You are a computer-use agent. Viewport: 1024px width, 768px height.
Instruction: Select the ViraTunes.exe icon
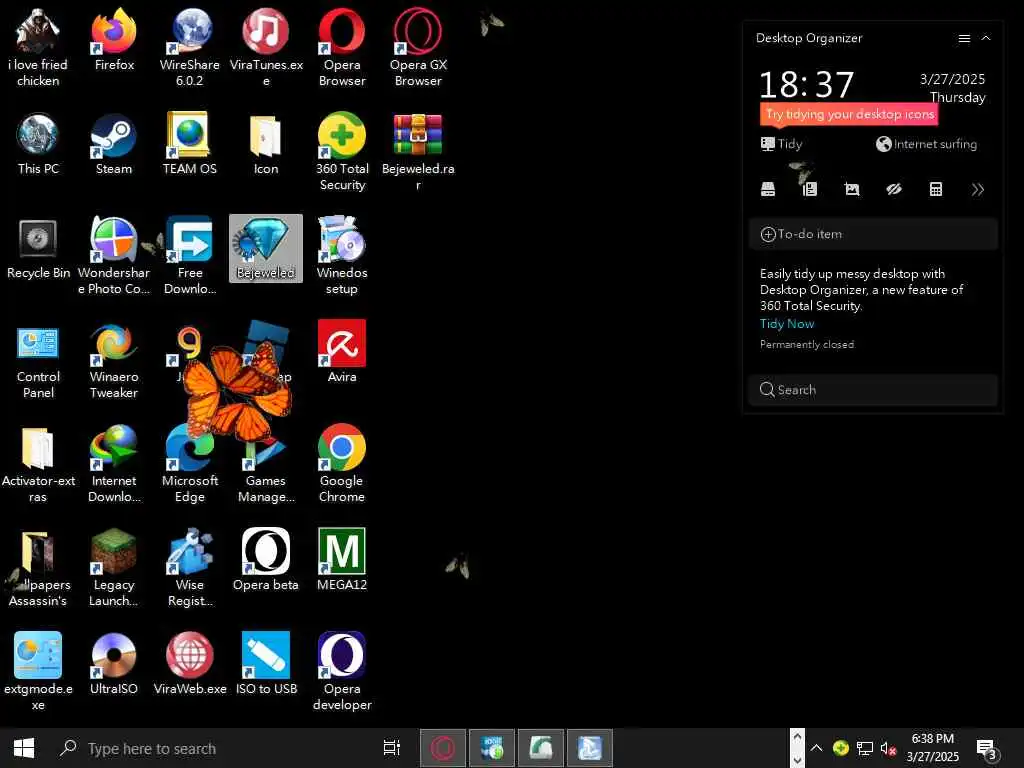(266, 48)
